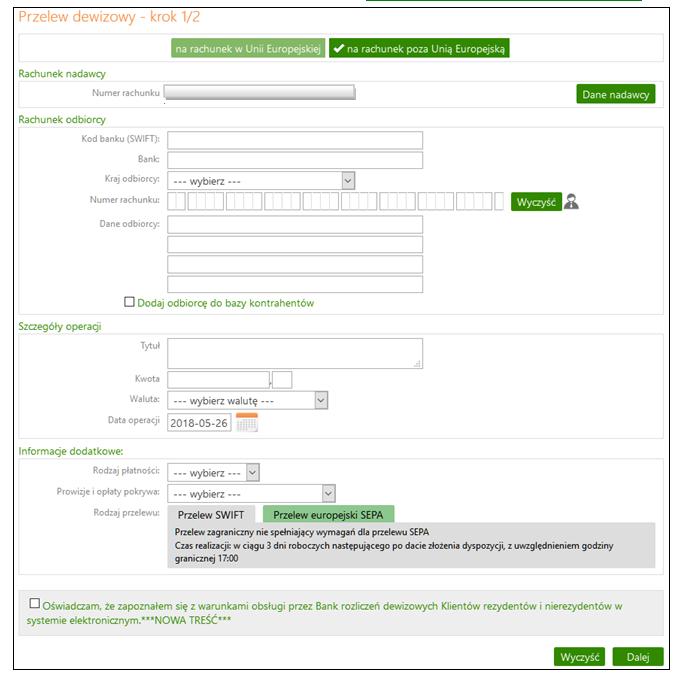Tick the 'Oświadczam, że zapoznałem się' declaration checkbox
The width and height of the screenshot is (683, 673).
[x=34, y=603]
